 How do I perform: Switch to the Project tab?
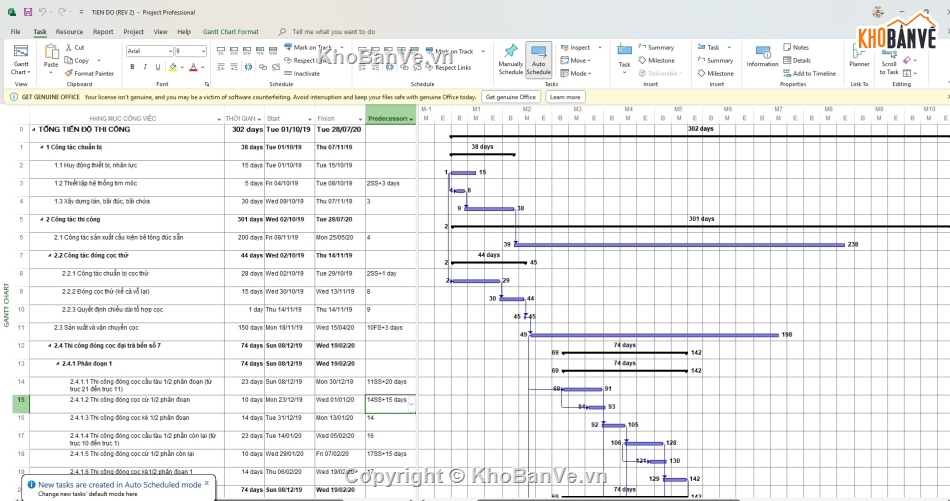(133, 32)
